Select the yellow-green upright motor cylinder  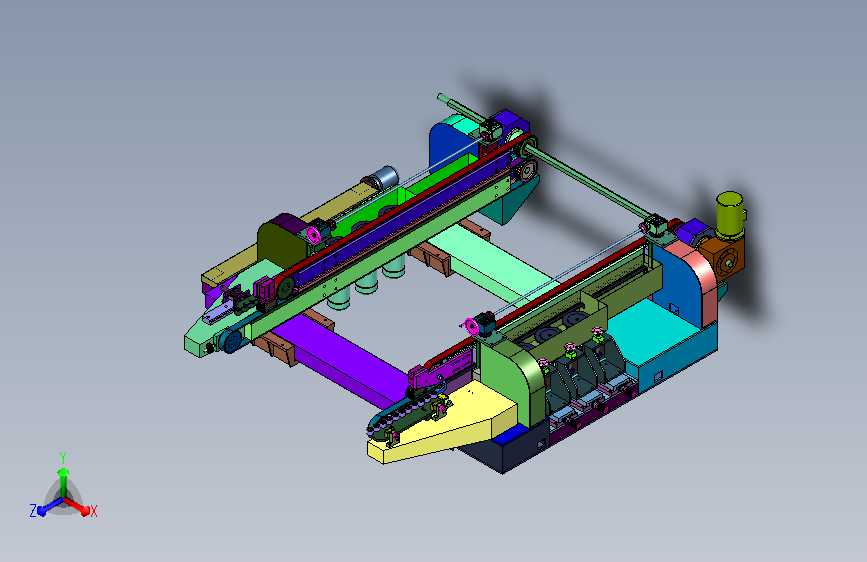(730, 215)
